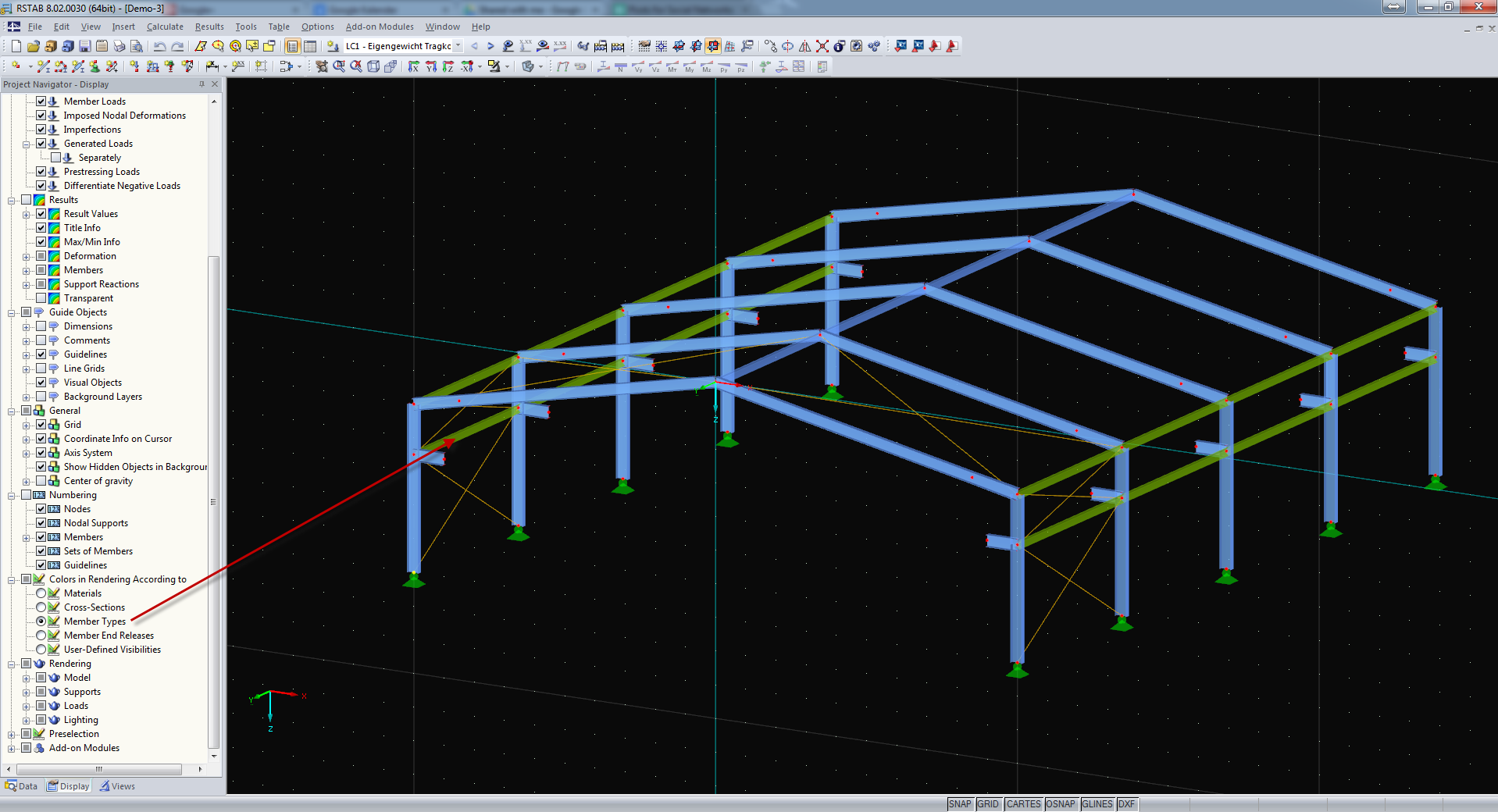Select the Materials rendering radio button

[41, 593]
